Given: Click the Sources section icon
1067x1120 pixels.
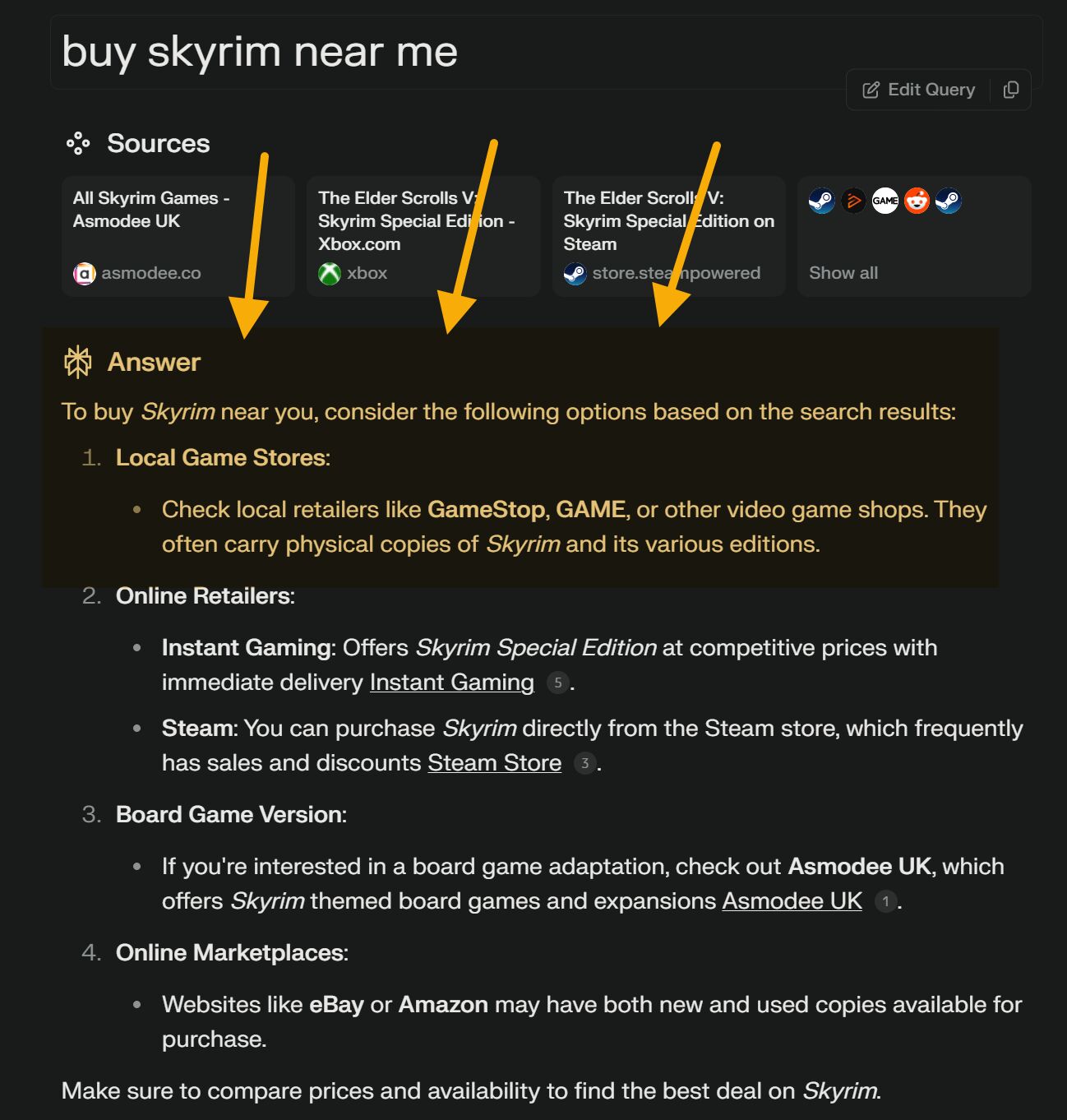Looking at the screenshot, I should click(x=80, y=142).
